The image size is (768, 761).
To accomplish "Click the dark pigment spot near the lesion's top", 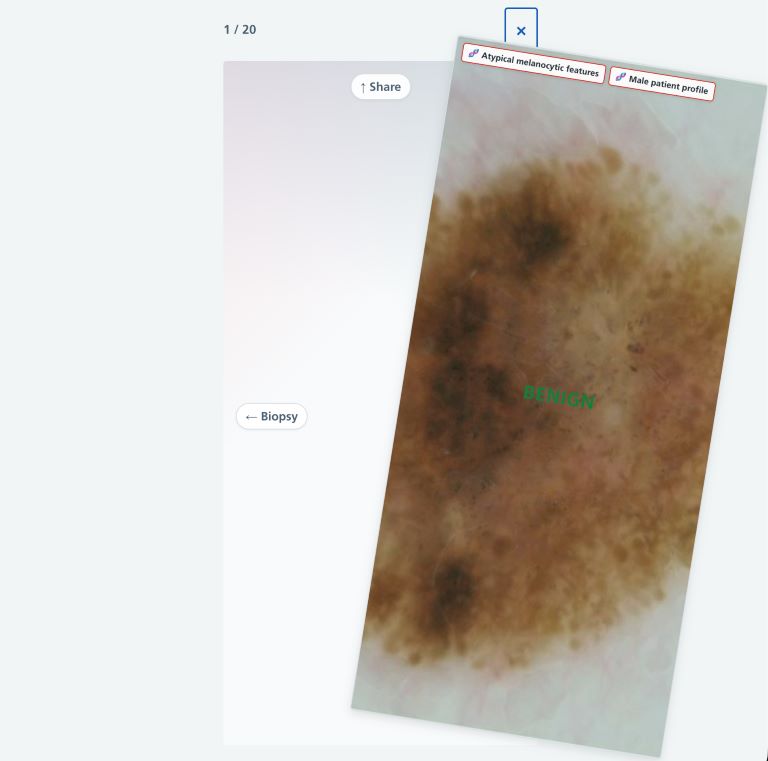I will pos(540,235).
